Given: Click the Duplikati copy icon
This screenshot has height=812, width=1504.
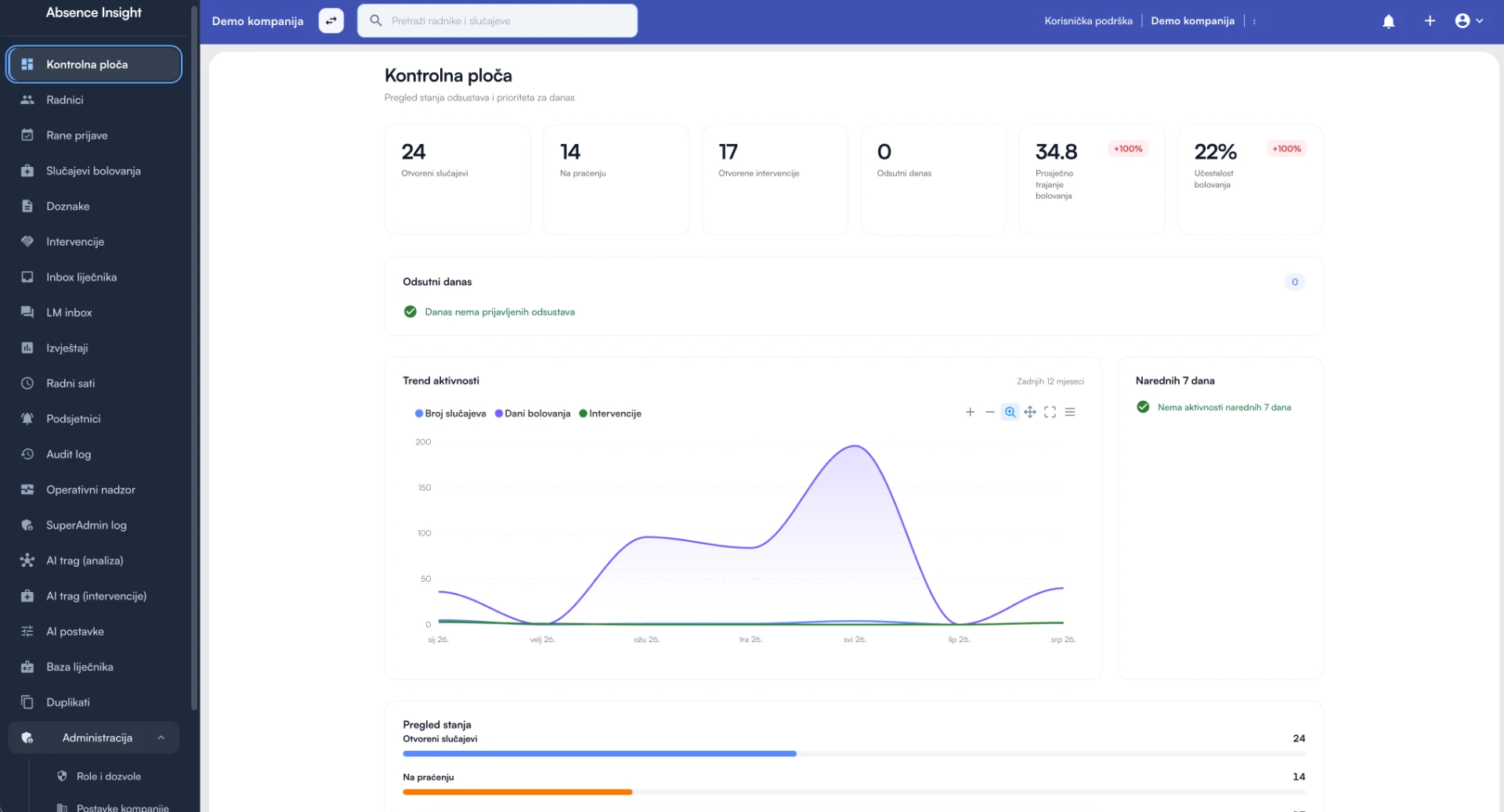Looking at the screenshot, I should point(27,702).
